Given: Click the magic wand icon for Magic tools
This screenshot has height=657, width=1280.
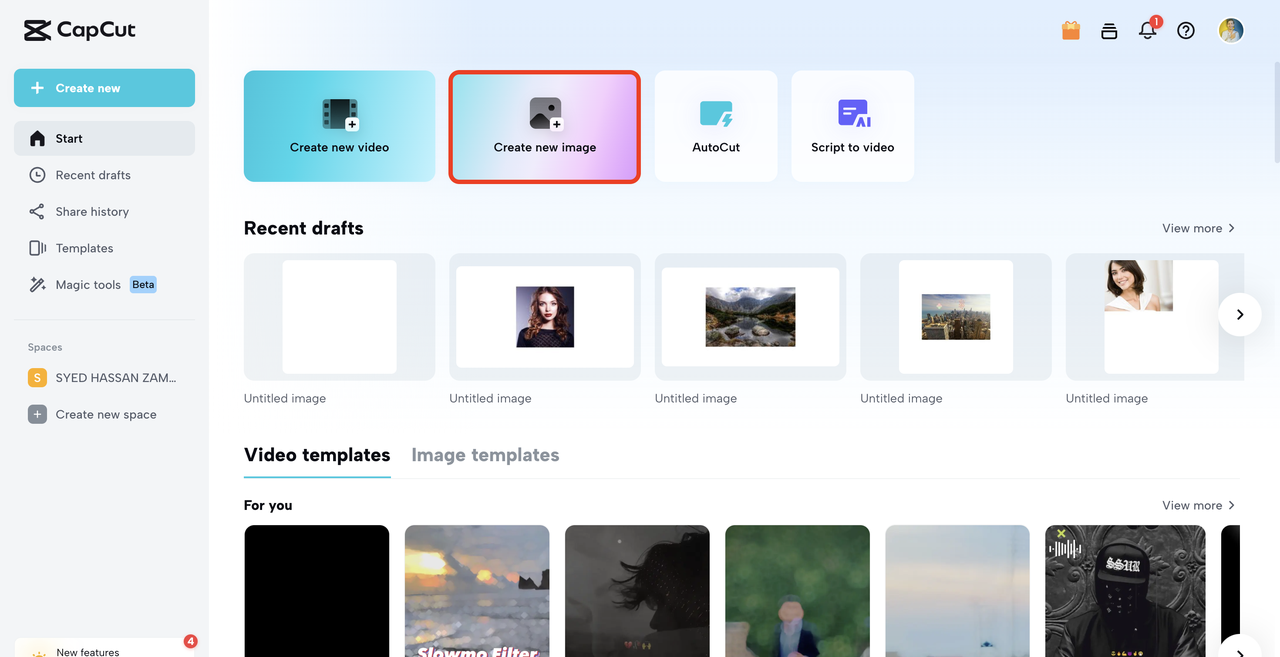Looking at the screenshot, I should point(37,285).
